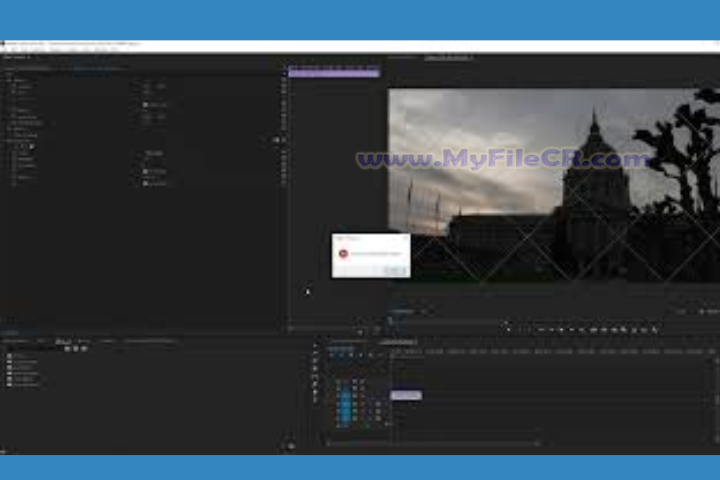Viewport: 720px width, 480px height.
Task: Select the Track Select Forward tool
Action: [315, 353]
